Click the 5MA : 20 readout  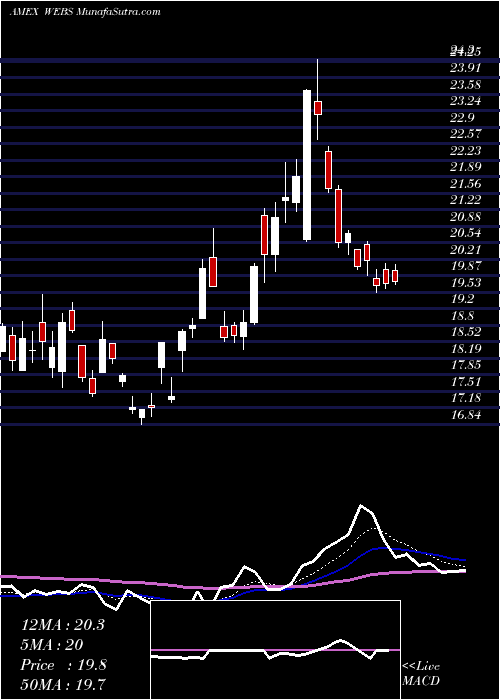click(52, 645)
